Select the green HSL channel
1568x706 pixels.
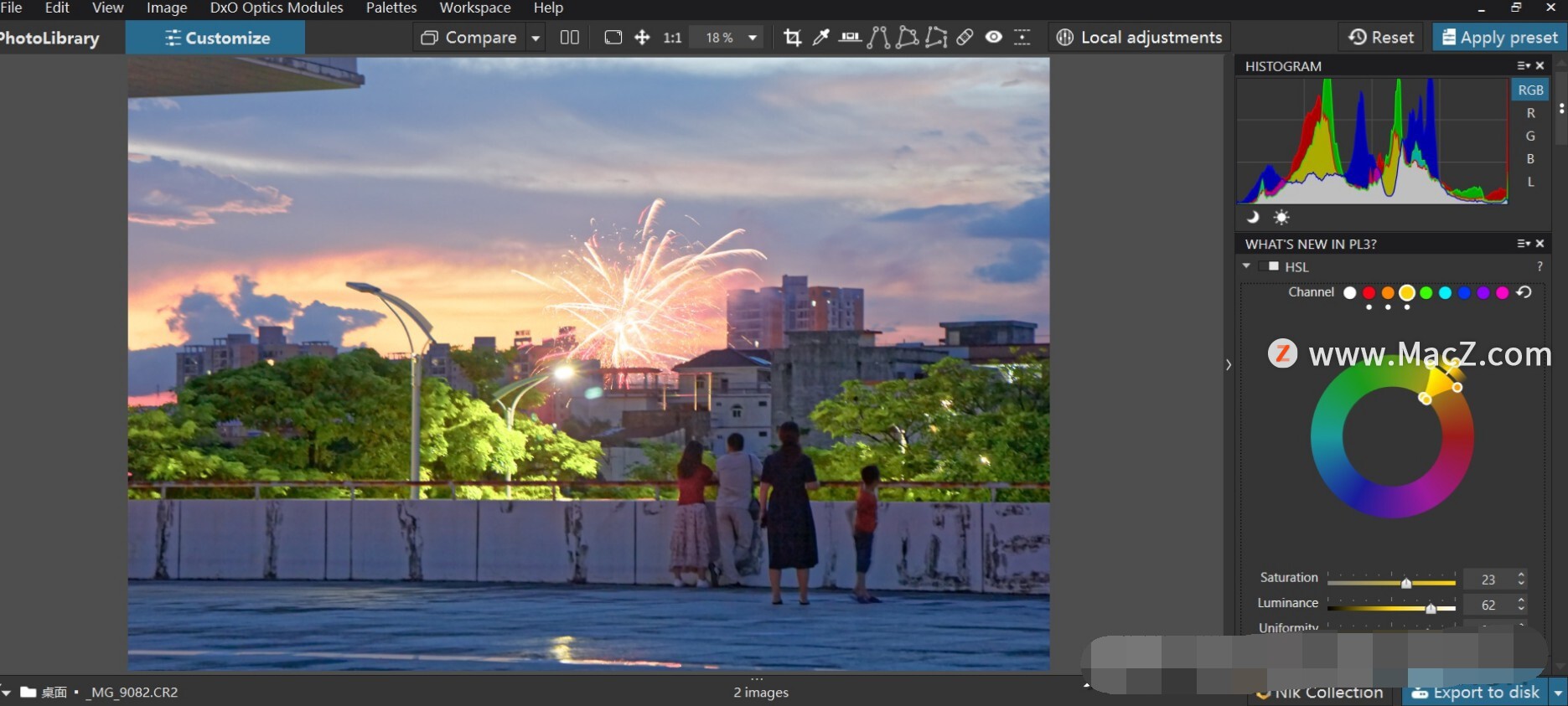pos(1426,292)
